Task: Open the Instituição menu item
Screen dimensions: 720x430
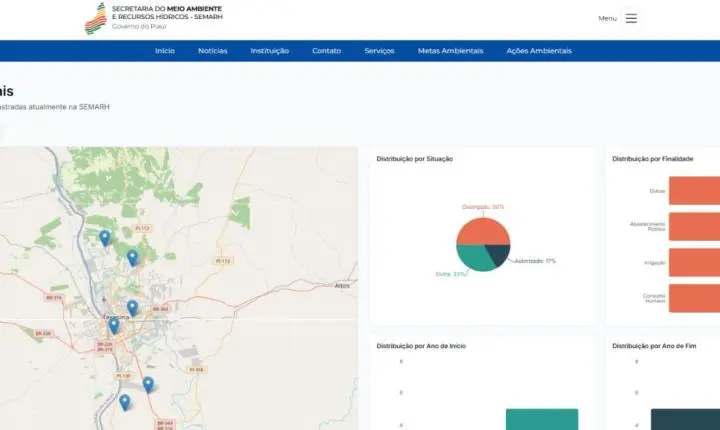Action: tap(270, 51)
